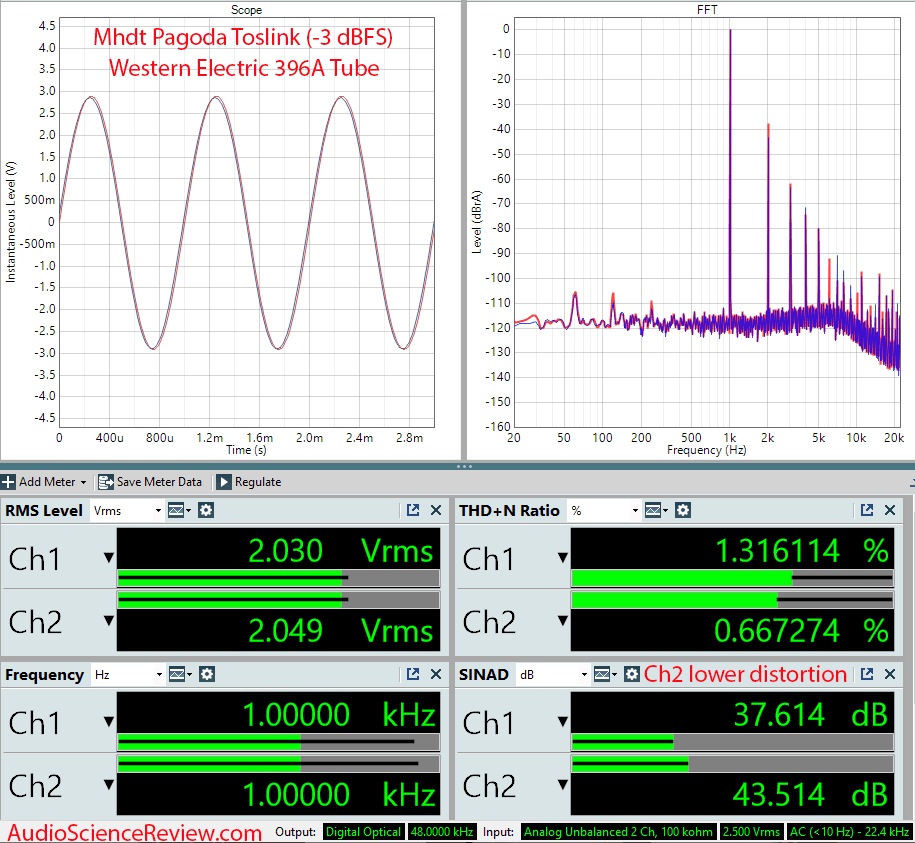Click the Level (dBrA) axis label
915x843 pixels.
click(x=477, y=222)
